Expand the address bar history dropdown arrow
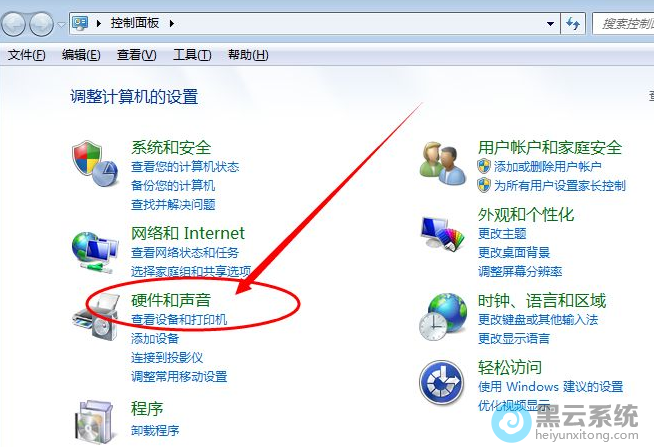Image resolution: width=654 pixels, height=447 pixels. (551, 24)
